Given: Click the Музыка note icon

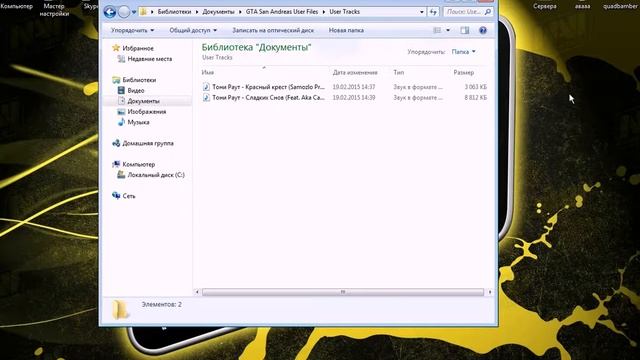Looking at the screenshot, I should (121, 122).
